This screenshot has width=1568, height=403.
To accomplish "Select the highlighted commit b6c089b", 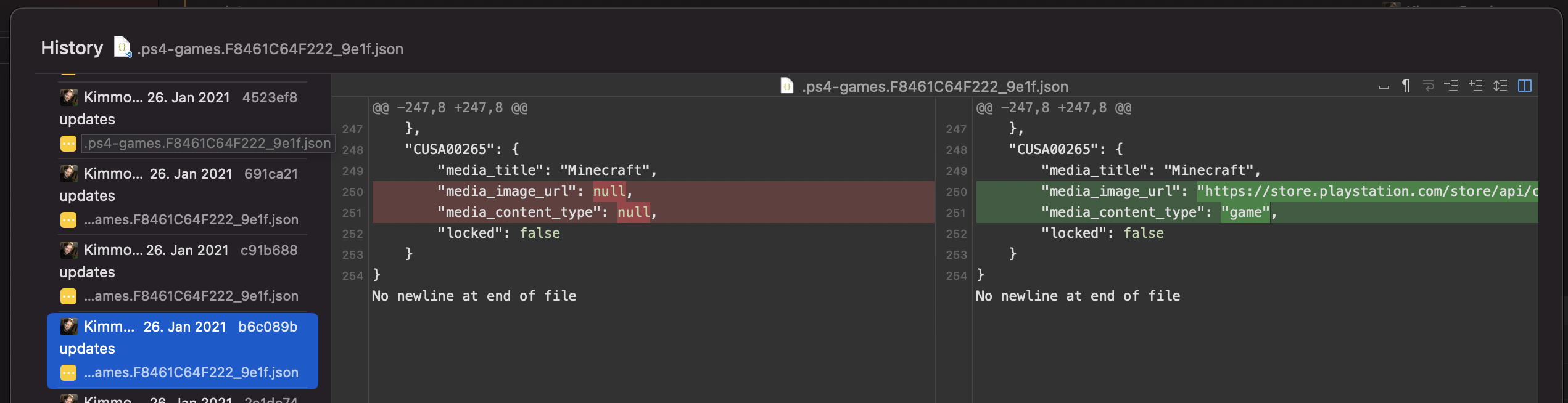I will pyautogui.click(x=183, y=351).
